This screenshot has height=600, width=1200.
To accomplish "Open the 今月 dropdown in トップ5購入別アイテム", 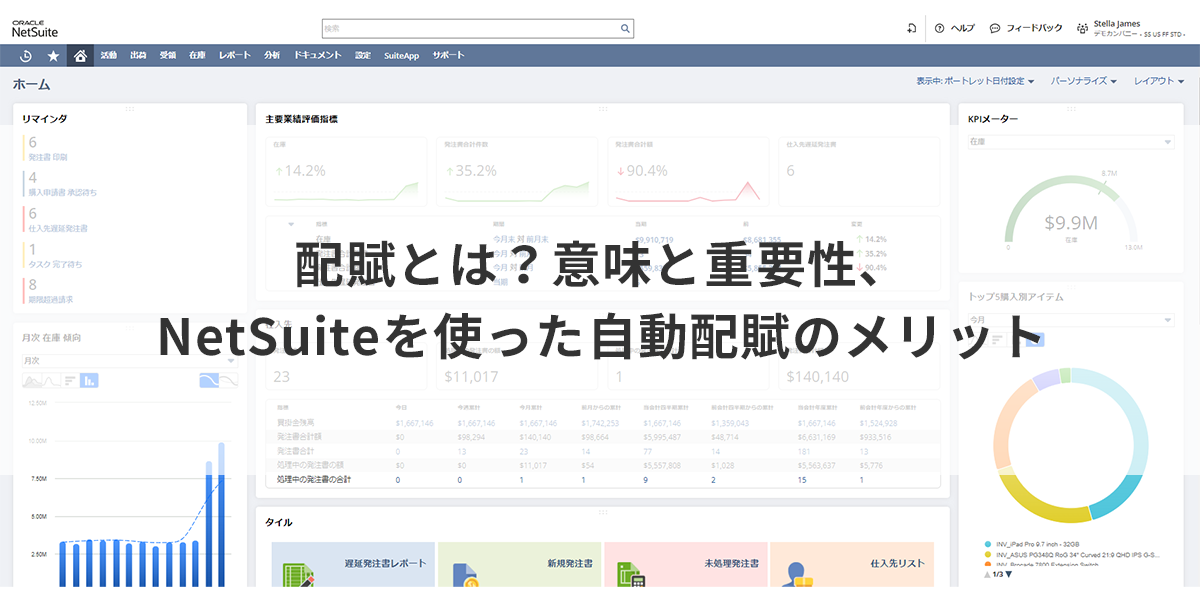I will [x=1070, y=320].
